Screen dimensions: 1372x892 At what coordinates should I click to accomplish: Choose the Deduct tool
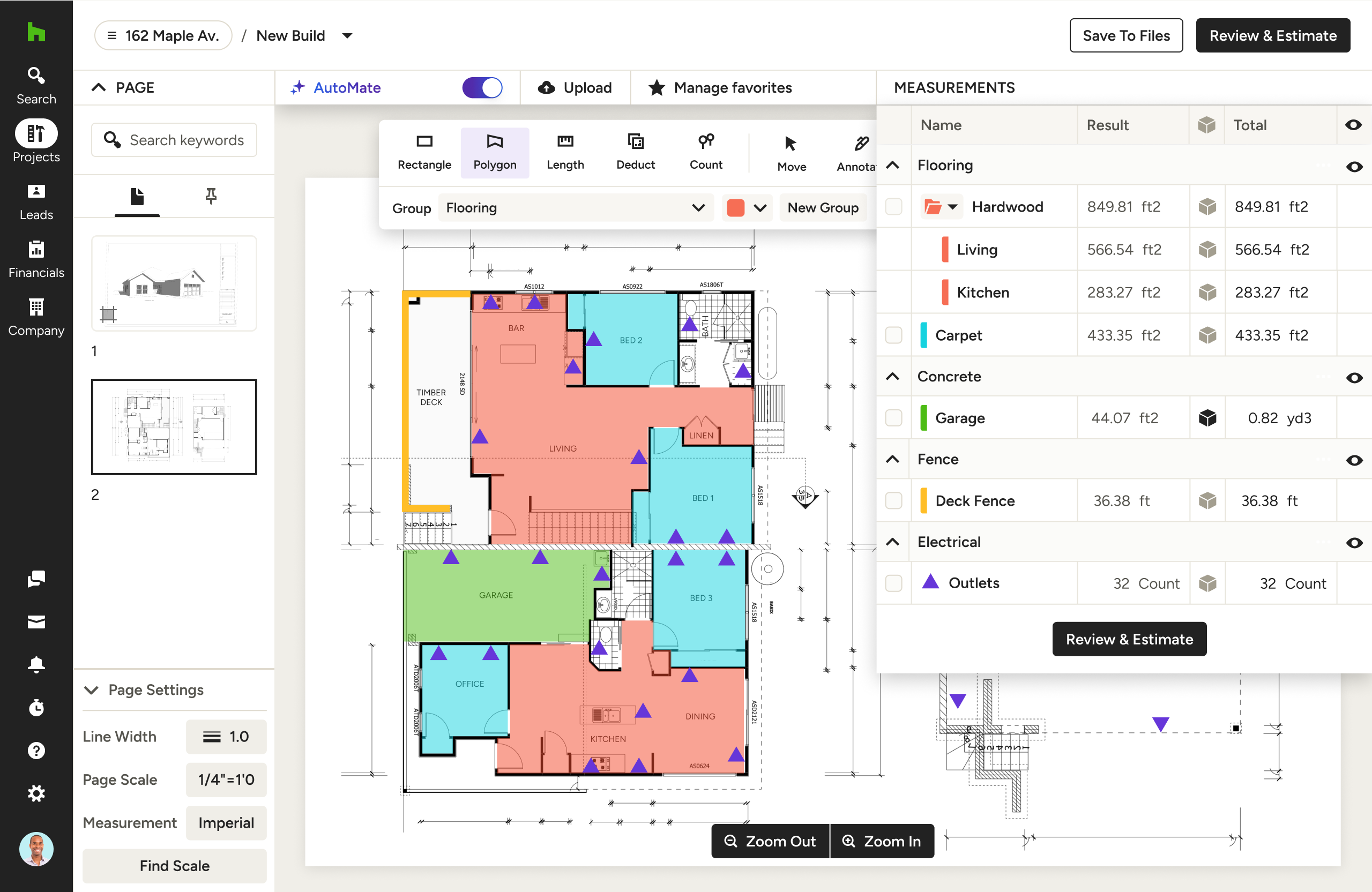[x=635, y=152]
